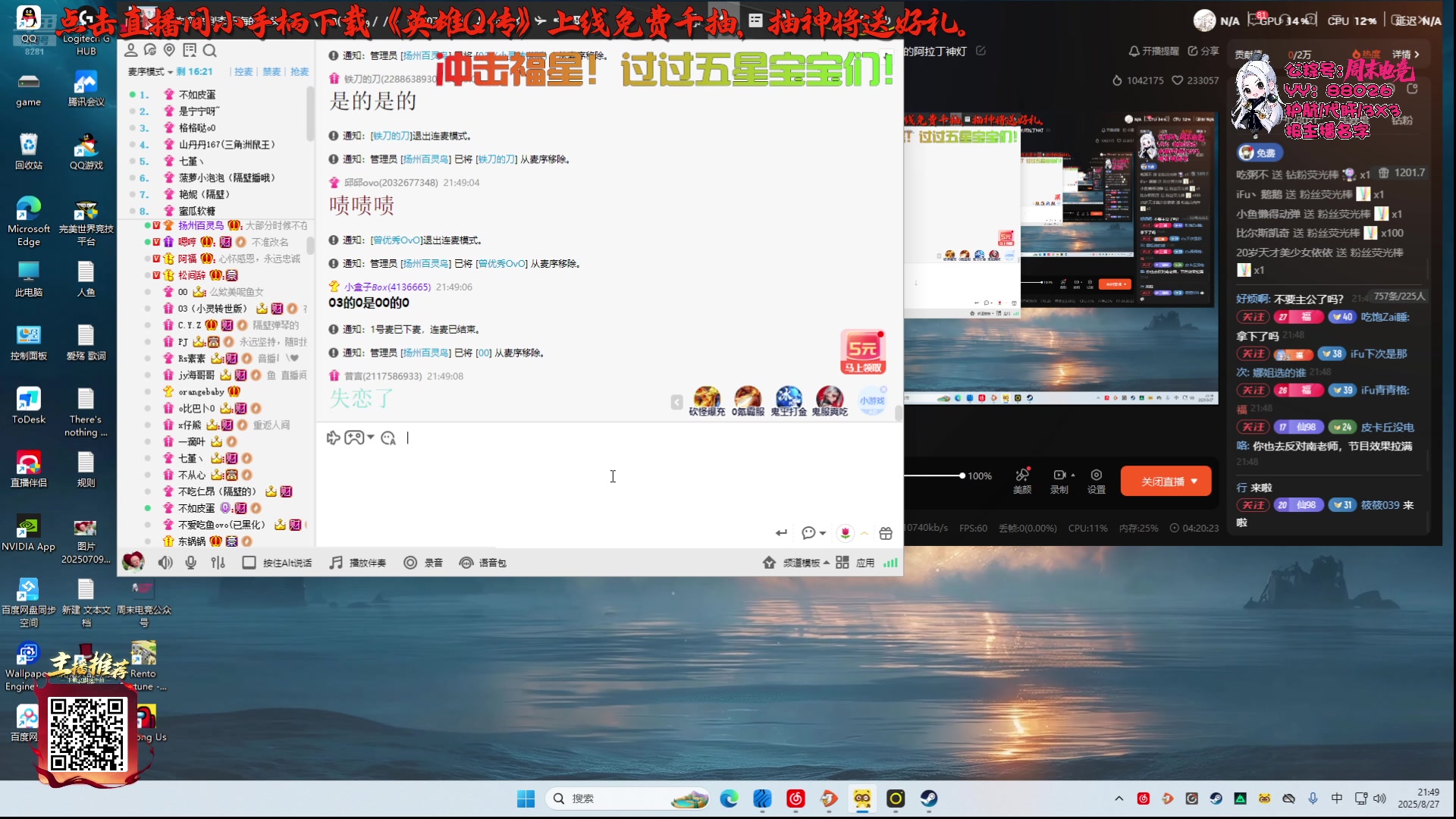
Task: Toggle 按住Alt说话 checkbox
Action: [249, 563]
